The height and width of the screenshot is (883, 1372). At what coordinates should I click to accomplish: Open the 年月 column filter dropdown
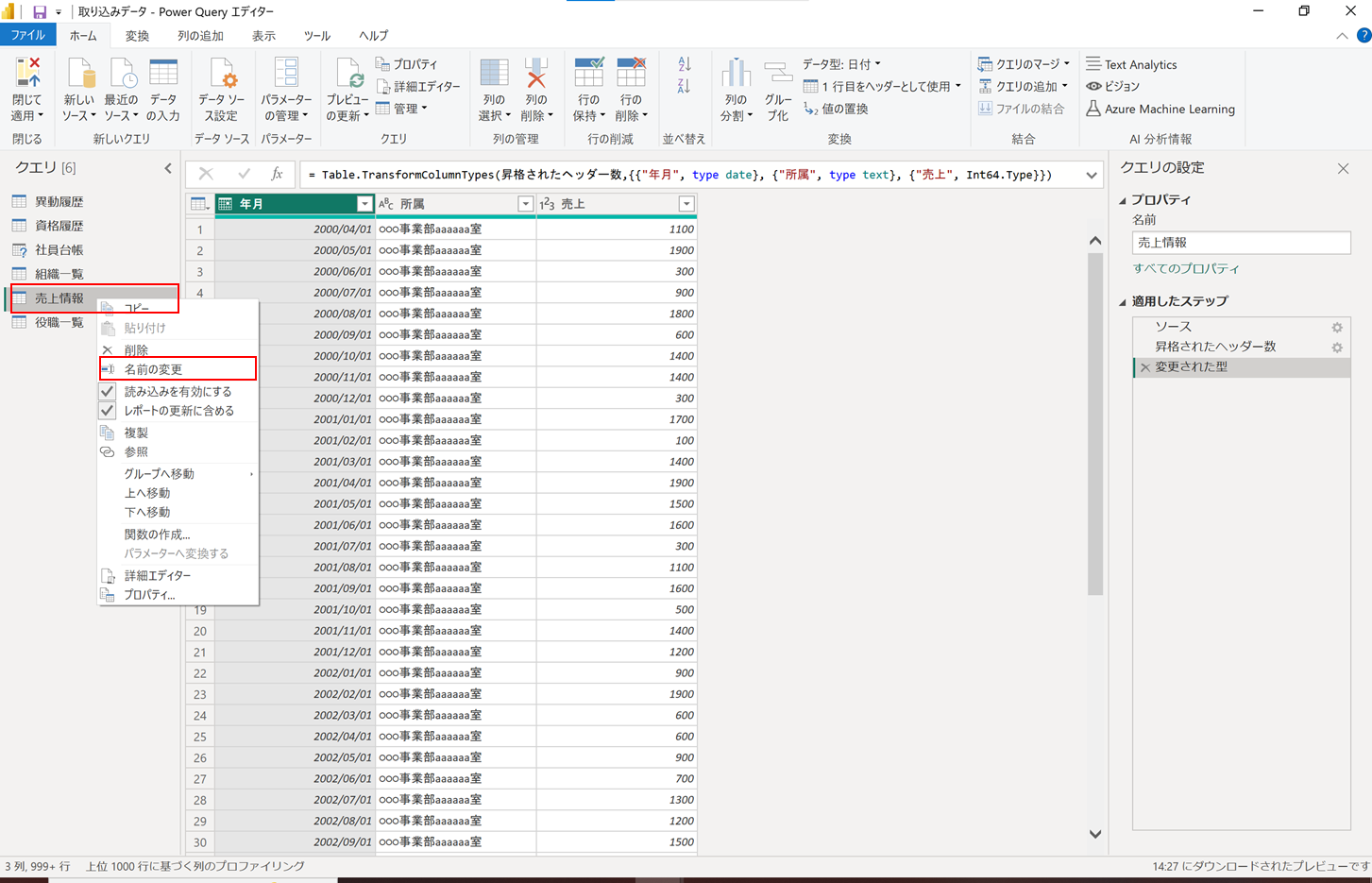coord(364,204)
